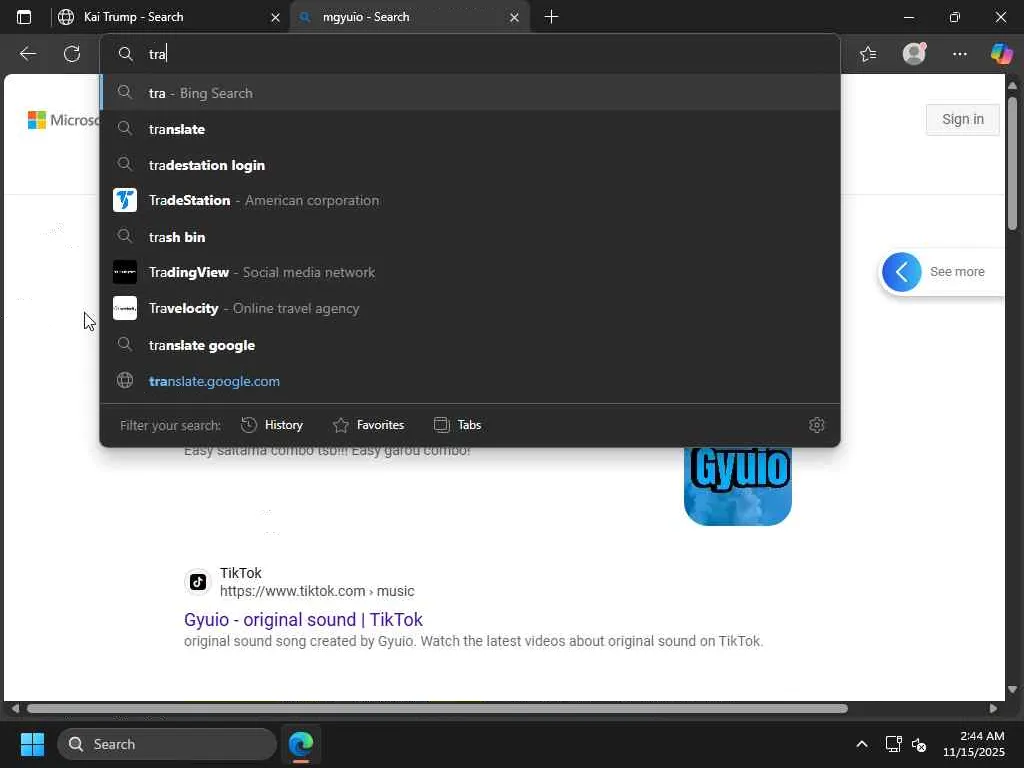
Task: Select the mgyuio - Search tab
Action: click(409, 17)
